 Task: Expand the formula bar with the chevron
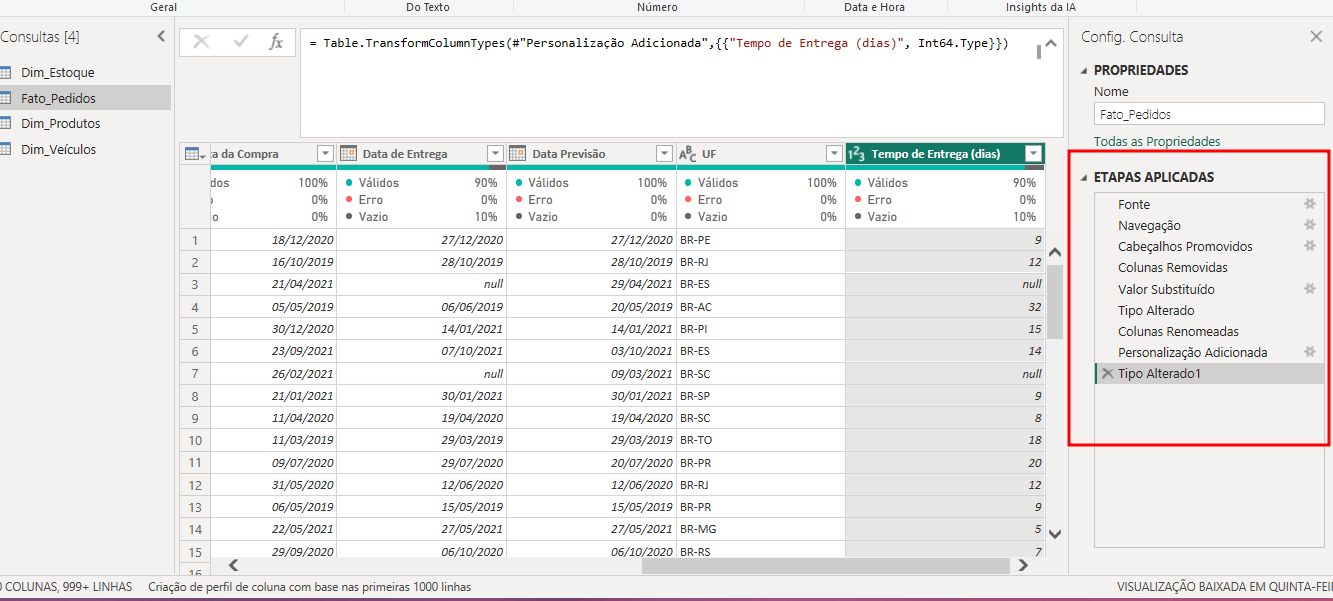coord(1050,44)
